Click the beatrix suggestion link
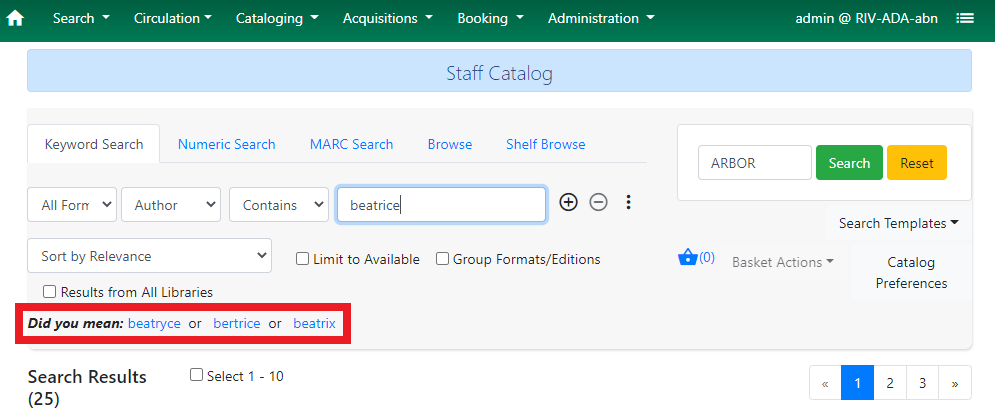Viewport: 995px width, 412px height. (314, 323)
